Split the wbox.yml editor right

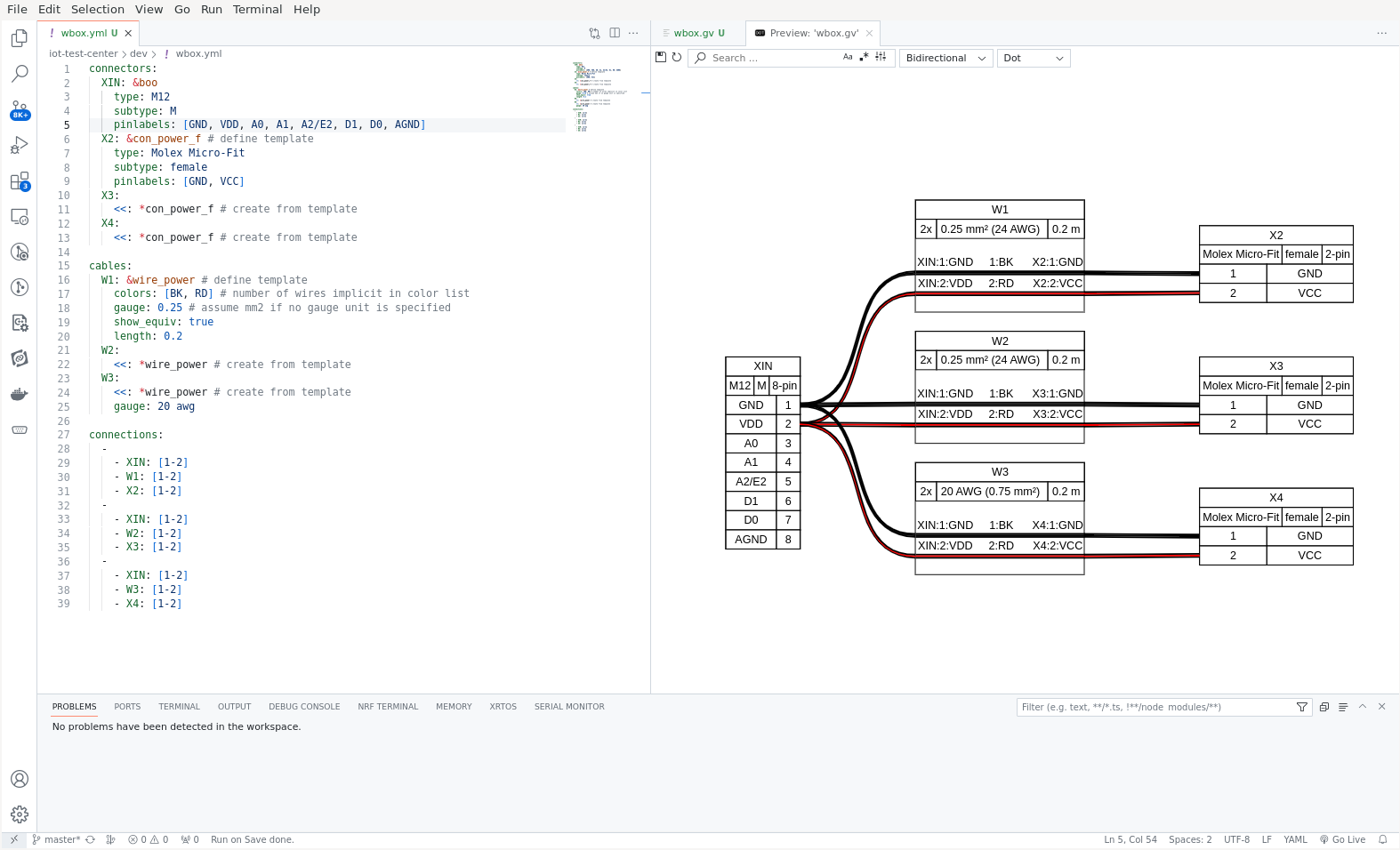[x=615, y=33]
